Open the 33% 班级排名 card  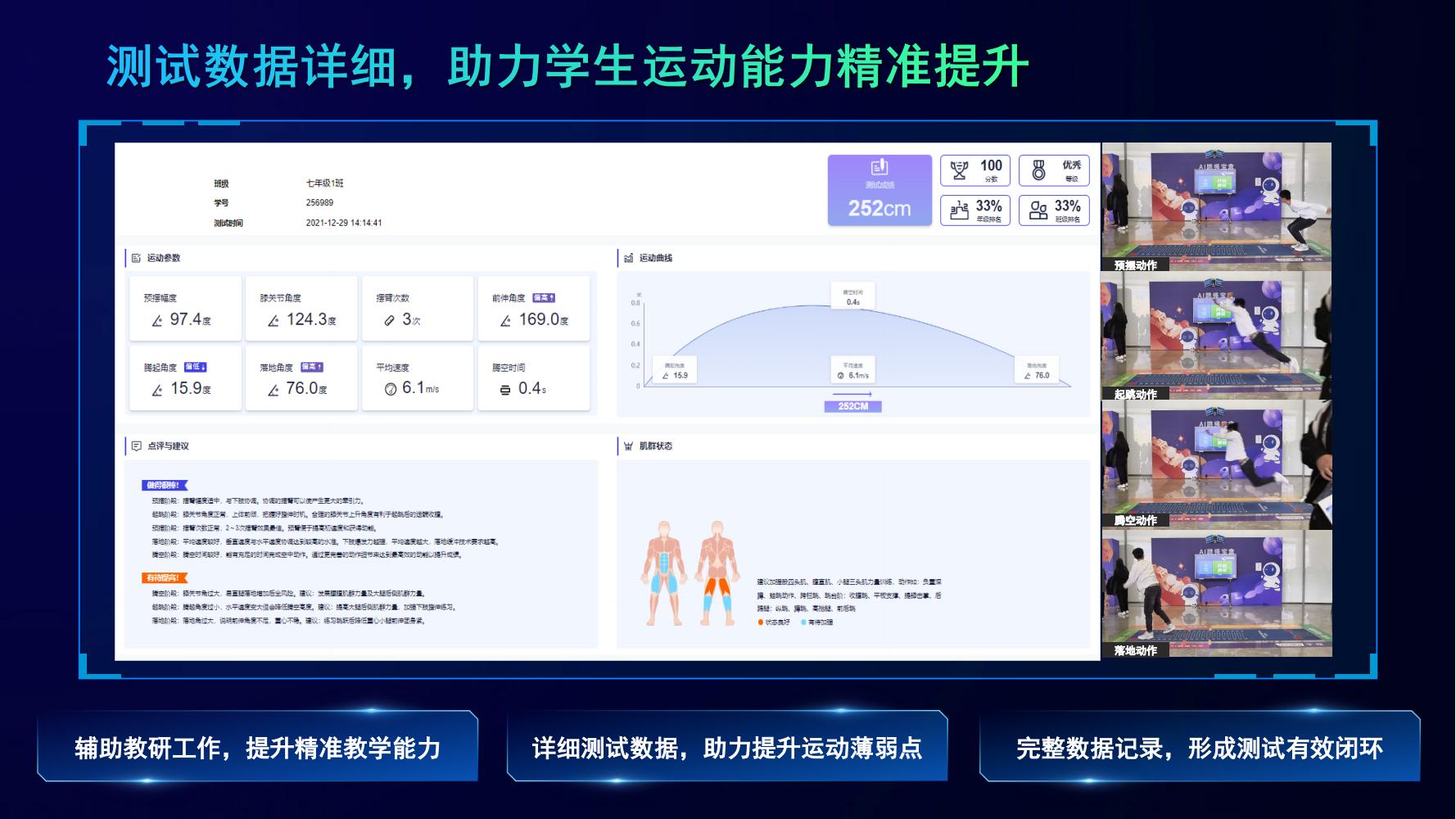[1054, 210]
